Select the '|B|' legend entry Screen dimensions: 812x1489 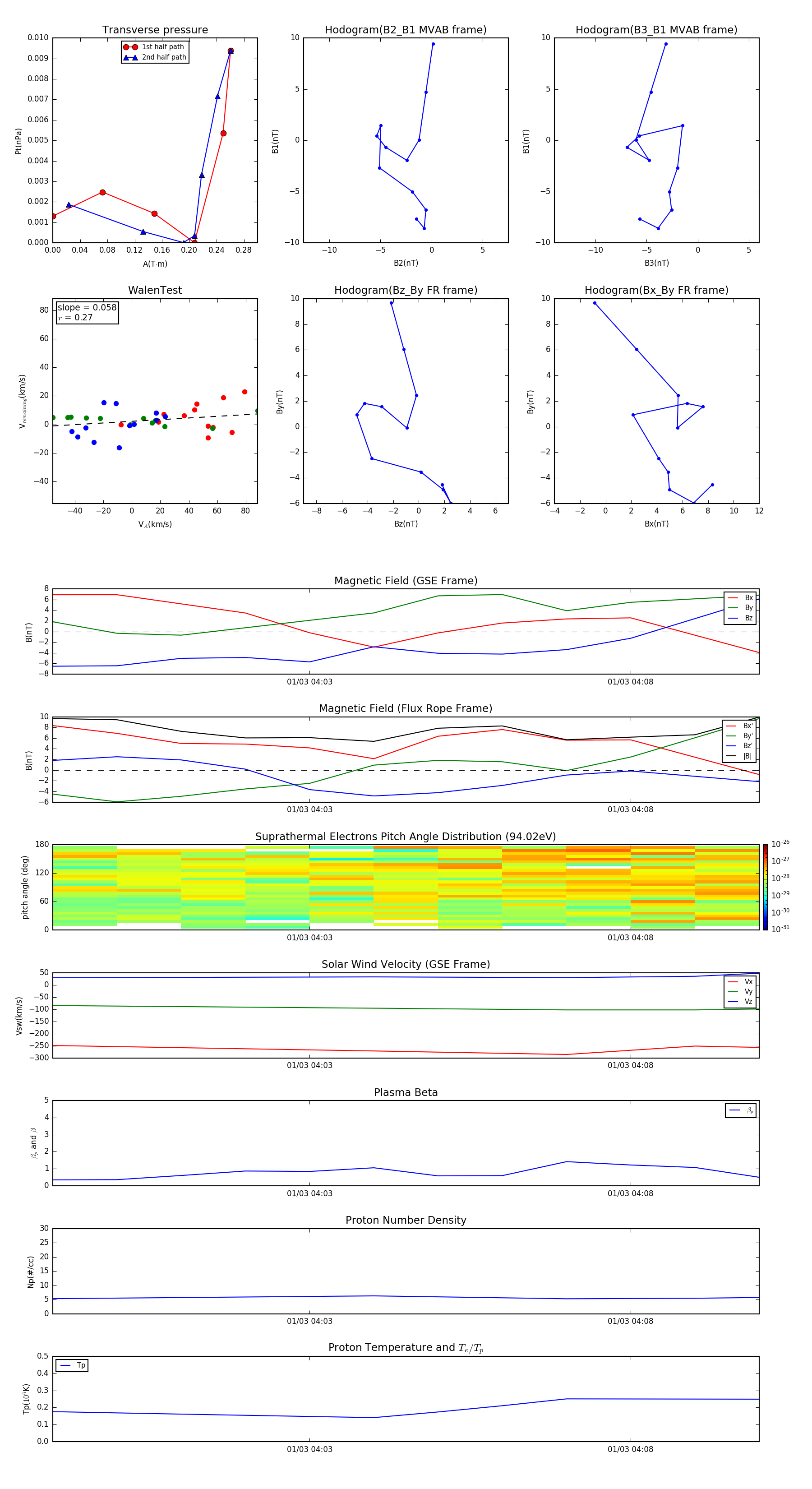click(740, 756)
